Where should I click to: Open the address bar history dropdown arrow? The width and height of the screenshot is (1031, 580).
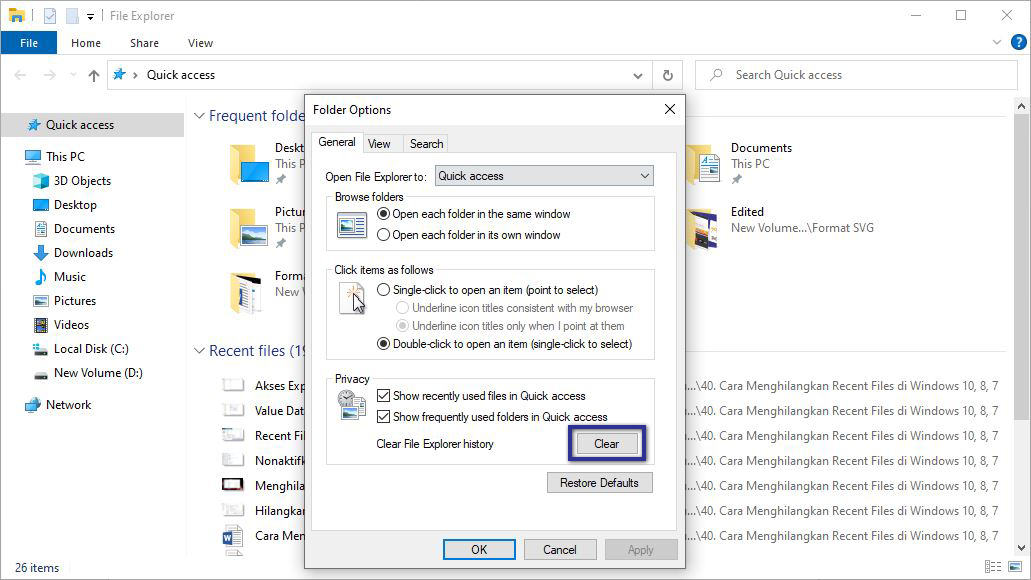coord(638,75)
